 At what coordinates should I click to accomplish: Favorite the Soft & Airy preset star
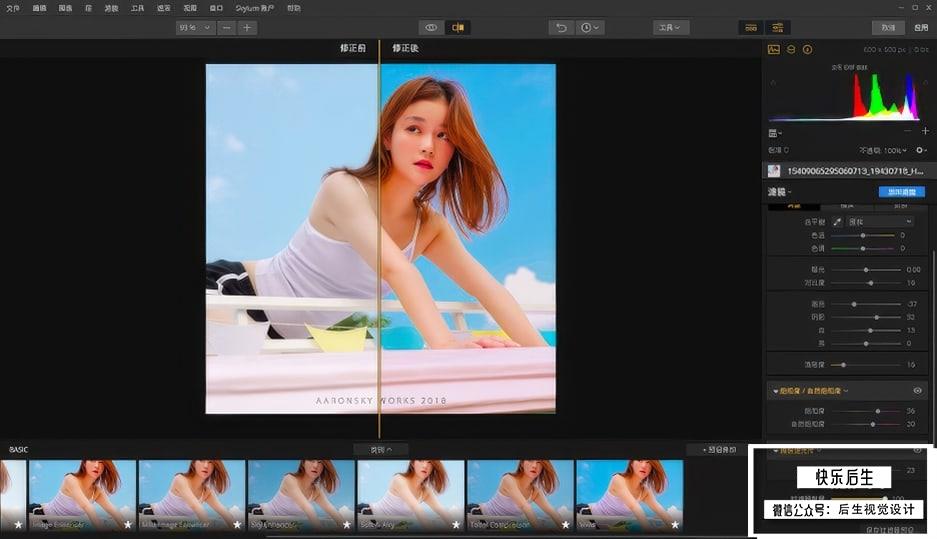coord(456,525)
